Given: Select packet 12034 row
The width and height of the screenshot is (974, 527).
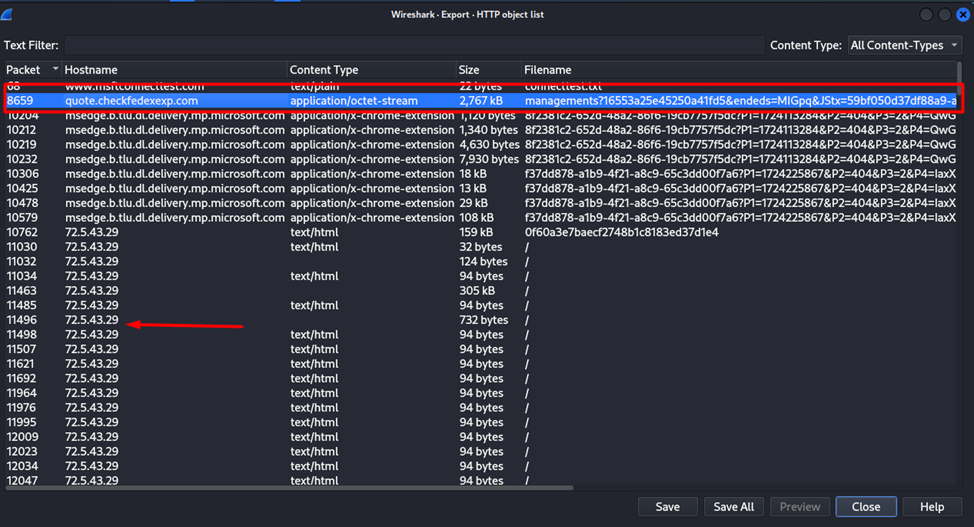Looking at the screenshot, I should tap(481, 466).
